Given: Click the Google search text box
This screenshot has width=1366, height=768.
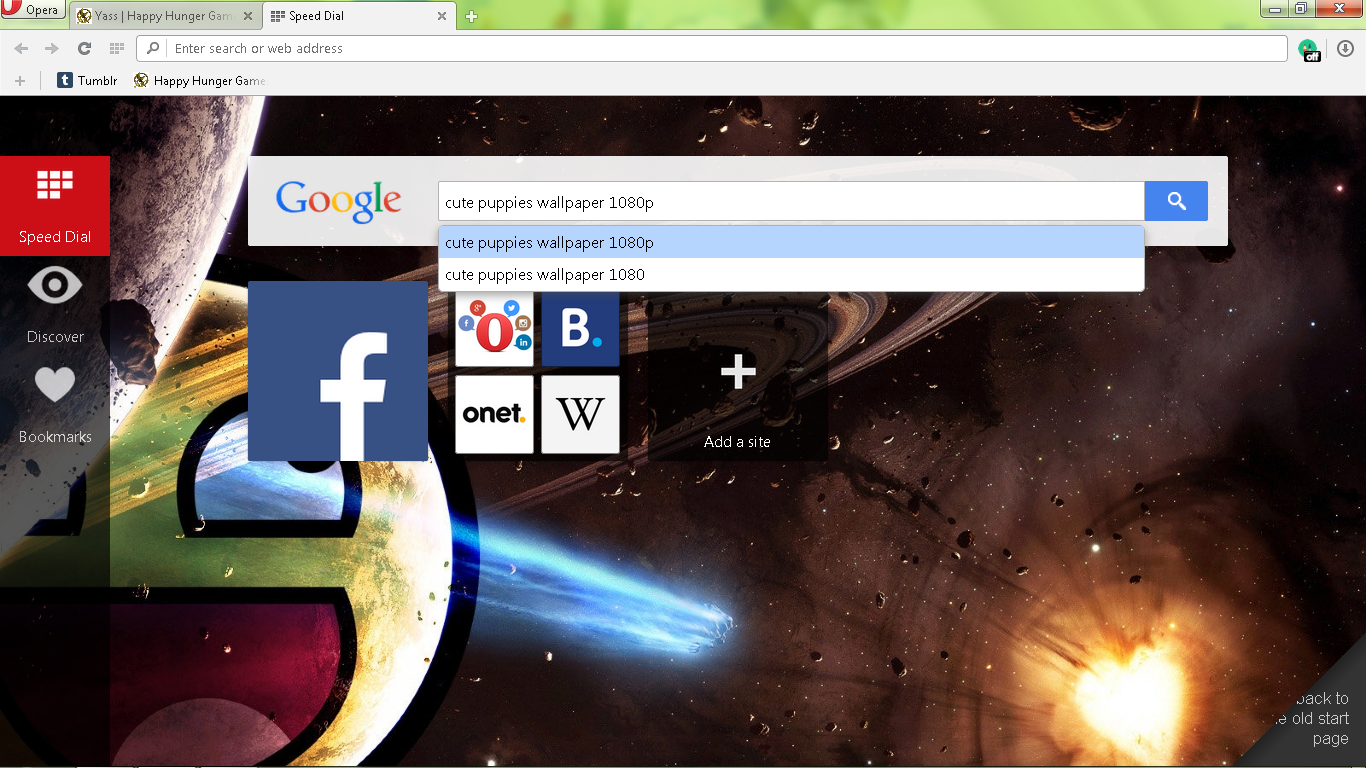Looking at the screenshot, I should click(791, 201).
